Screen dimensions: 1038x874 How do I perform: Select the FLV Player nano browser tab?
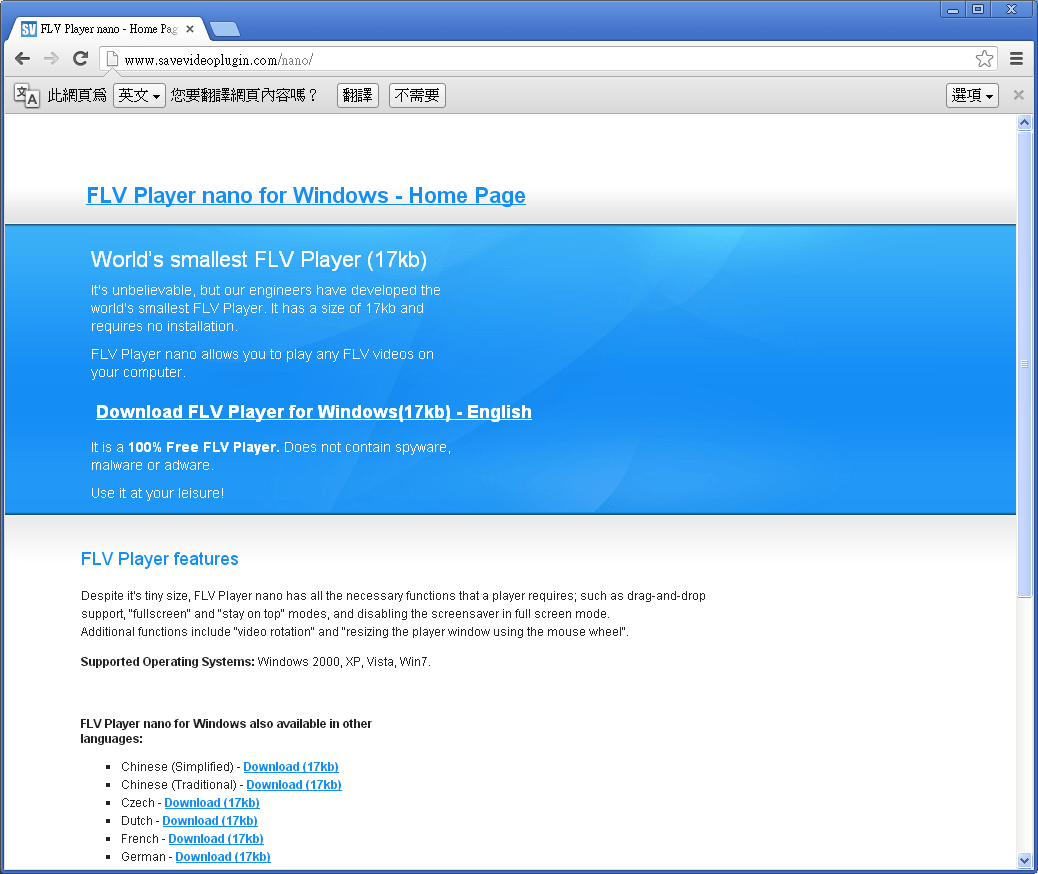(100, 29)
